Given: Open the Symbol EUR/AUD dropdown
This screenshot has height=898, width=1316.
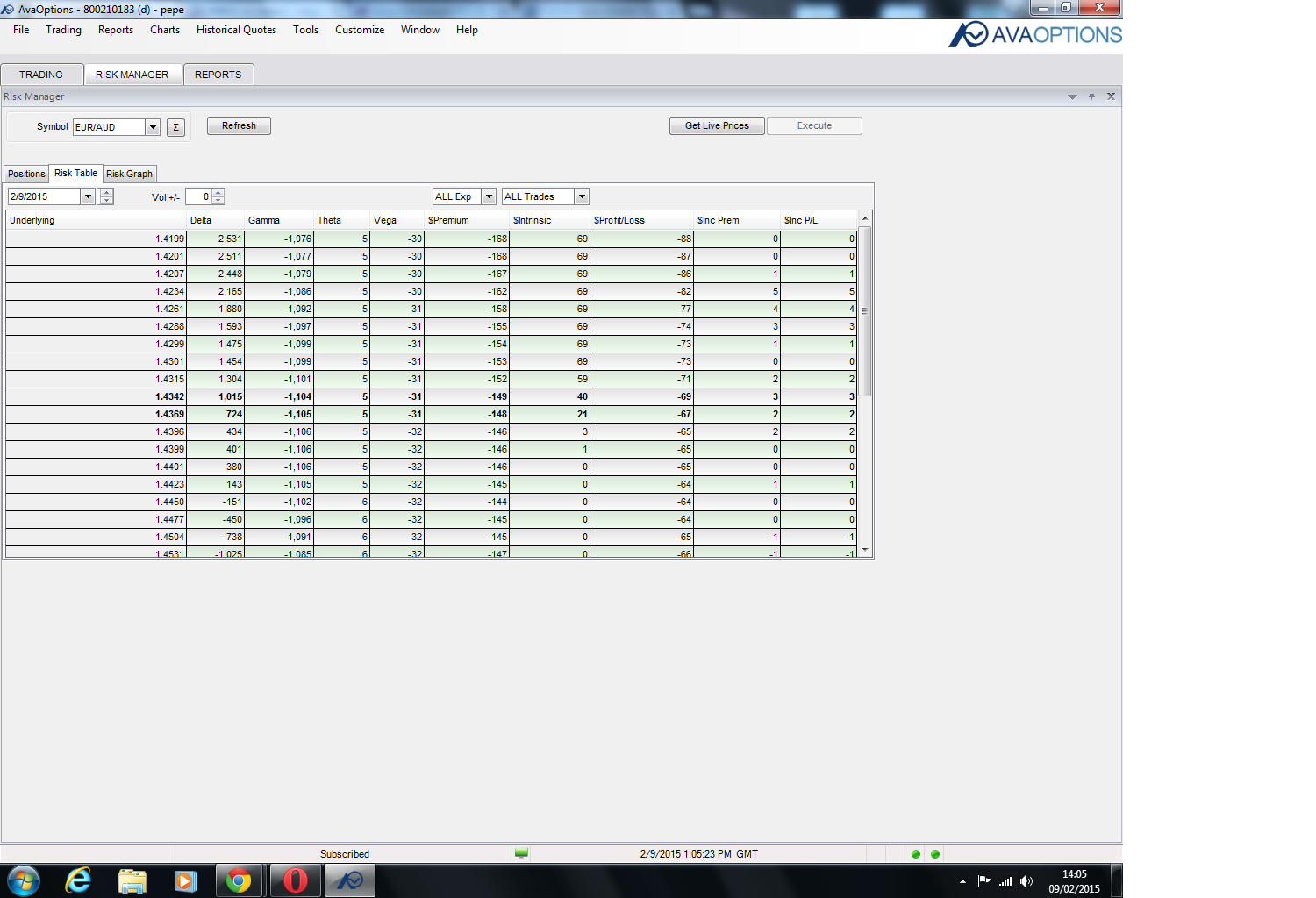Looking at the screenshot, I should point(153,127).
